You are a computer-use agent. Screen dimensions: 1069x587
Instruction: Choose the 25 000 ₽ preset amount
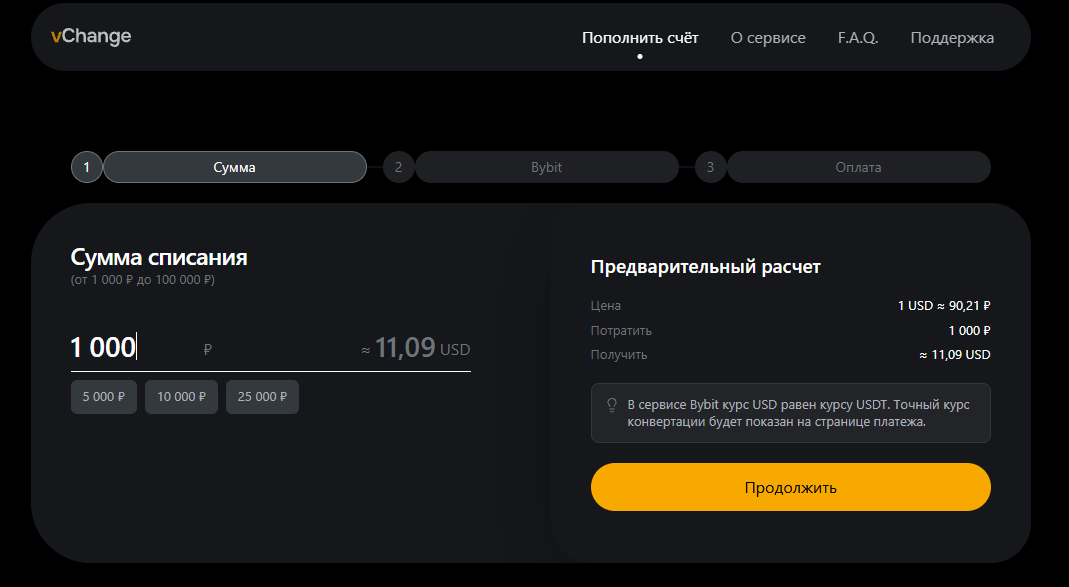click(262, 397)
